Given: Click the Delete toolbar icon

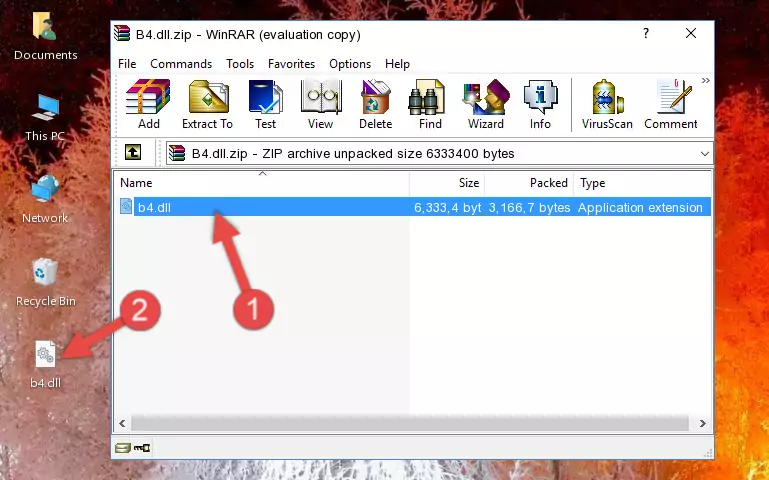Looking at the screenshot, I should pyautogui.click(x=375, y=104).
